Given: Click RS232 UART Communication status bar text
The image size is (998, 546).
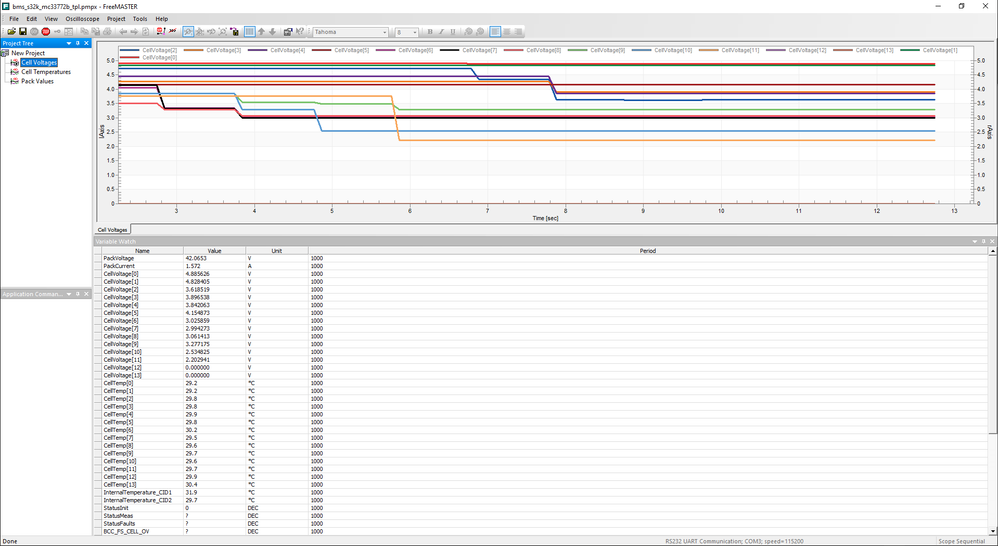Looking at the screenshot, I should click(x=734, y=541).
